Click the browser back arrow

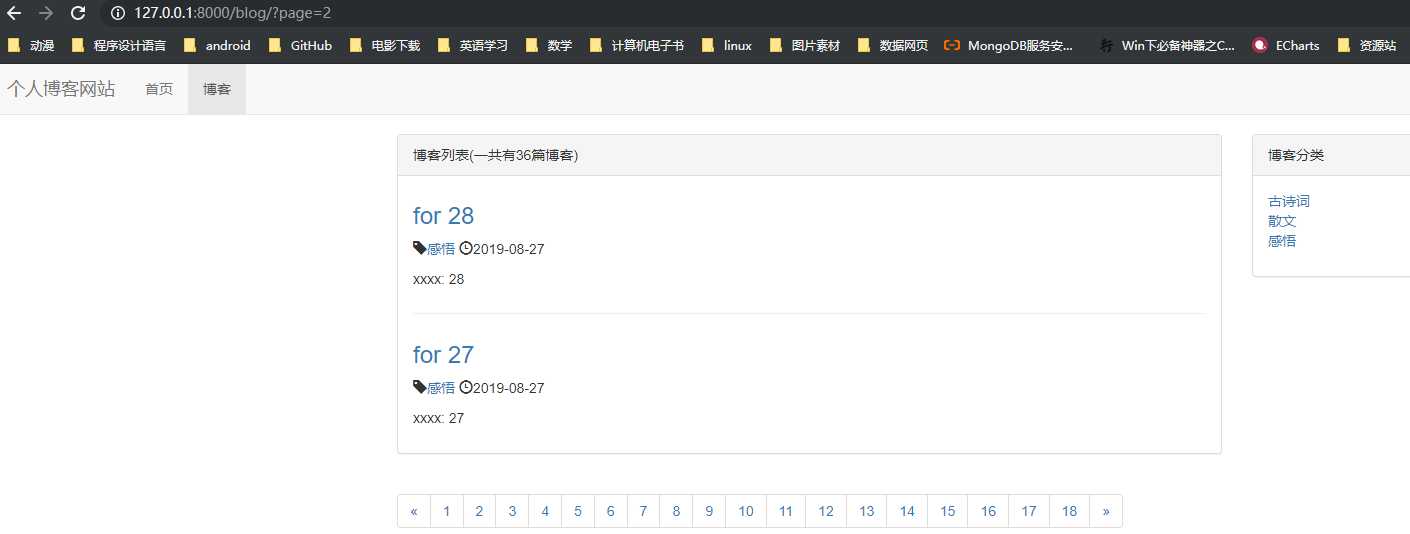[x=14, y=13]
